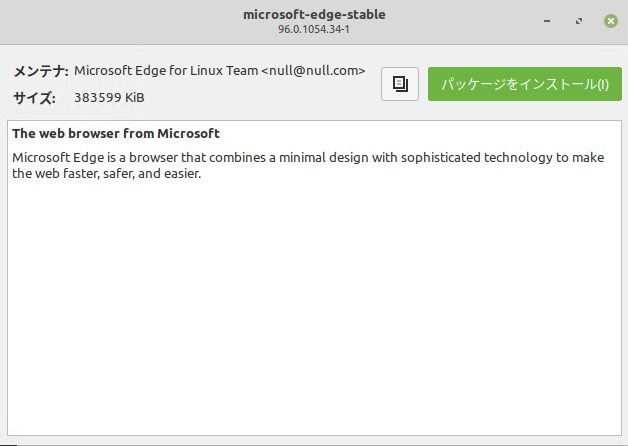
Task: Maximize the package installer window
Action: 579,21
